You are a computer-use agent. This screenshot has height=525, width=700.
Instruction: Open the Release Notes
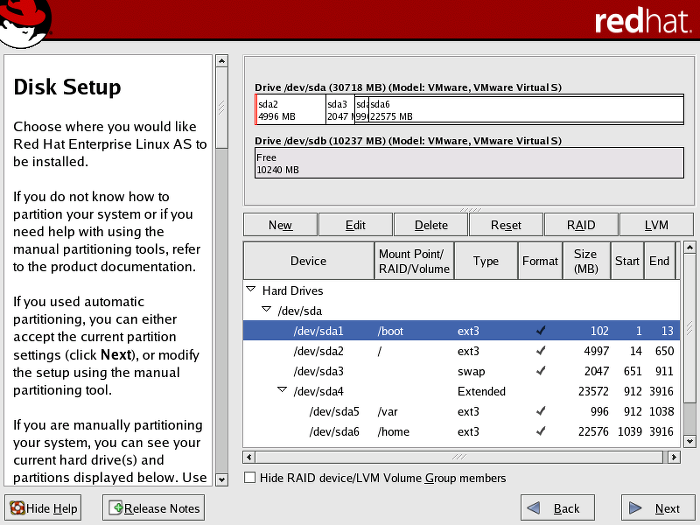tap(154, 508)
